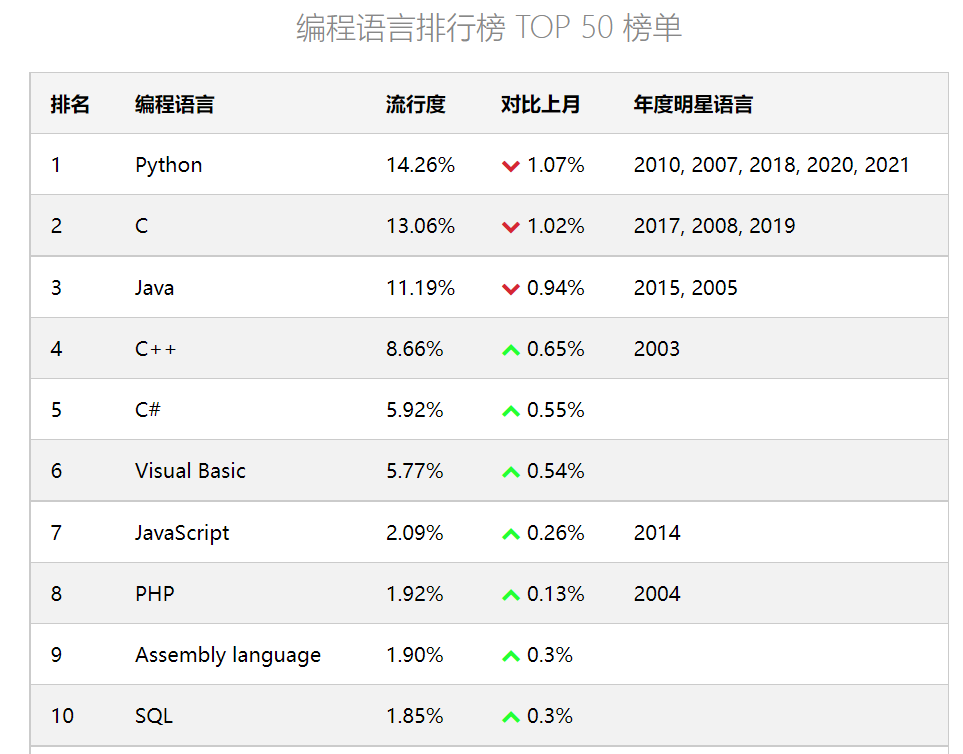Image resolution: width=963 pixels, height=754 pixels.
Task: Click the green up arrow in Visual Basic row
Action: click(x=511, y=472)
